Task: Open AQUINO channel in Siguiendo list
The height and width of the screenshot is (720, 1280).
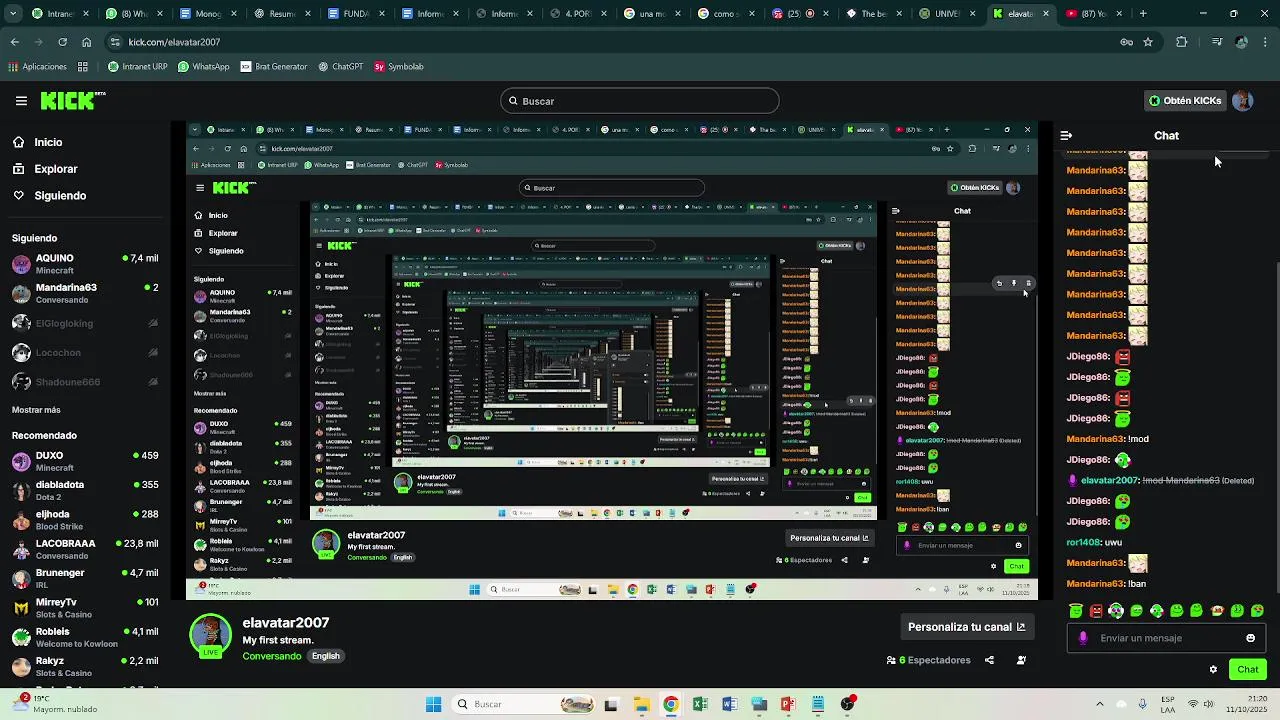Action: click(x=85, y=264)
